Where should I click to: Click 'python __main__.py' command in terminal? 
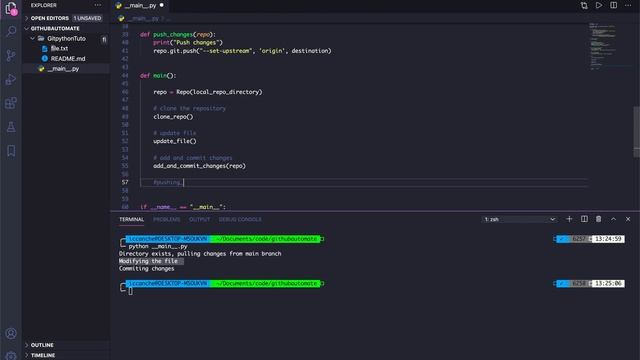pos(158,246)
